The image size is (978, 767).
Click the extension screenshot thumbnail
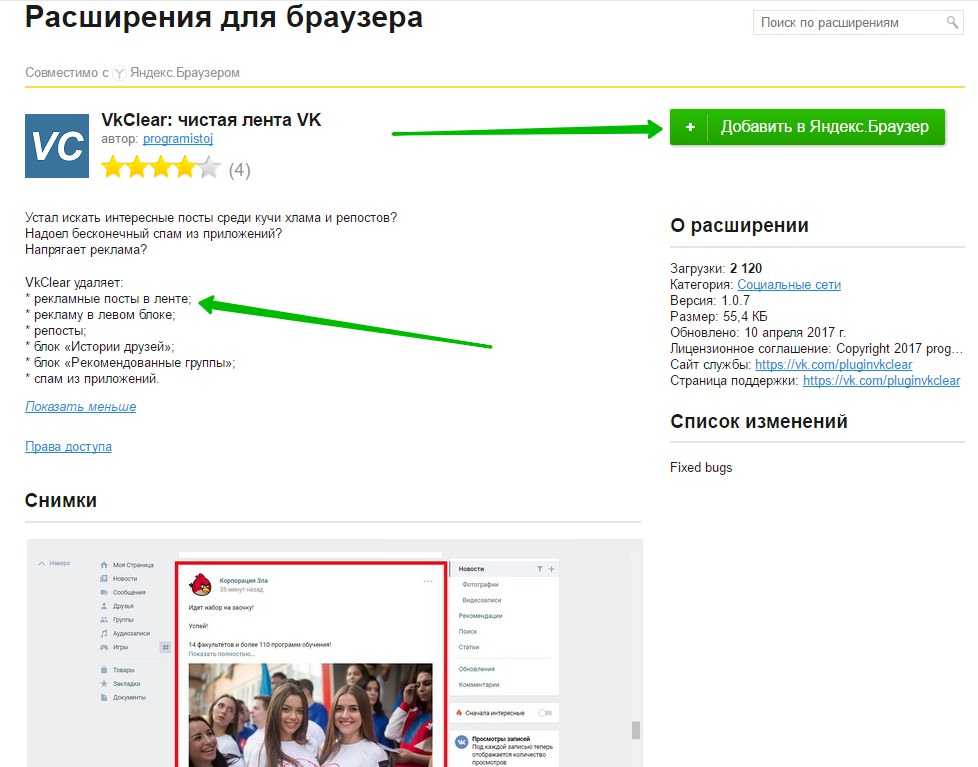334,653
